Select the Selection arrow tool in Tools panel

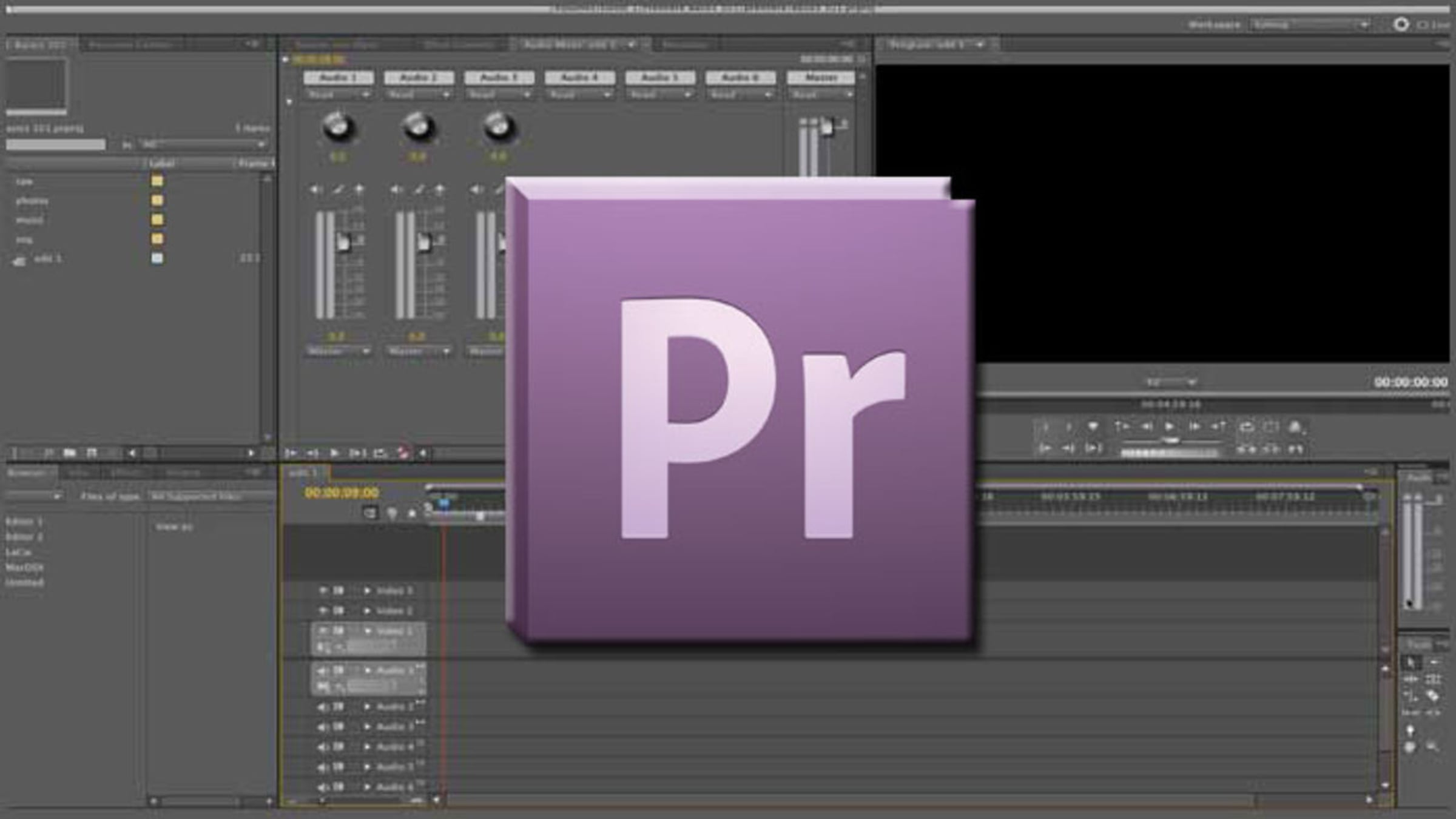tap(1410, 662)
